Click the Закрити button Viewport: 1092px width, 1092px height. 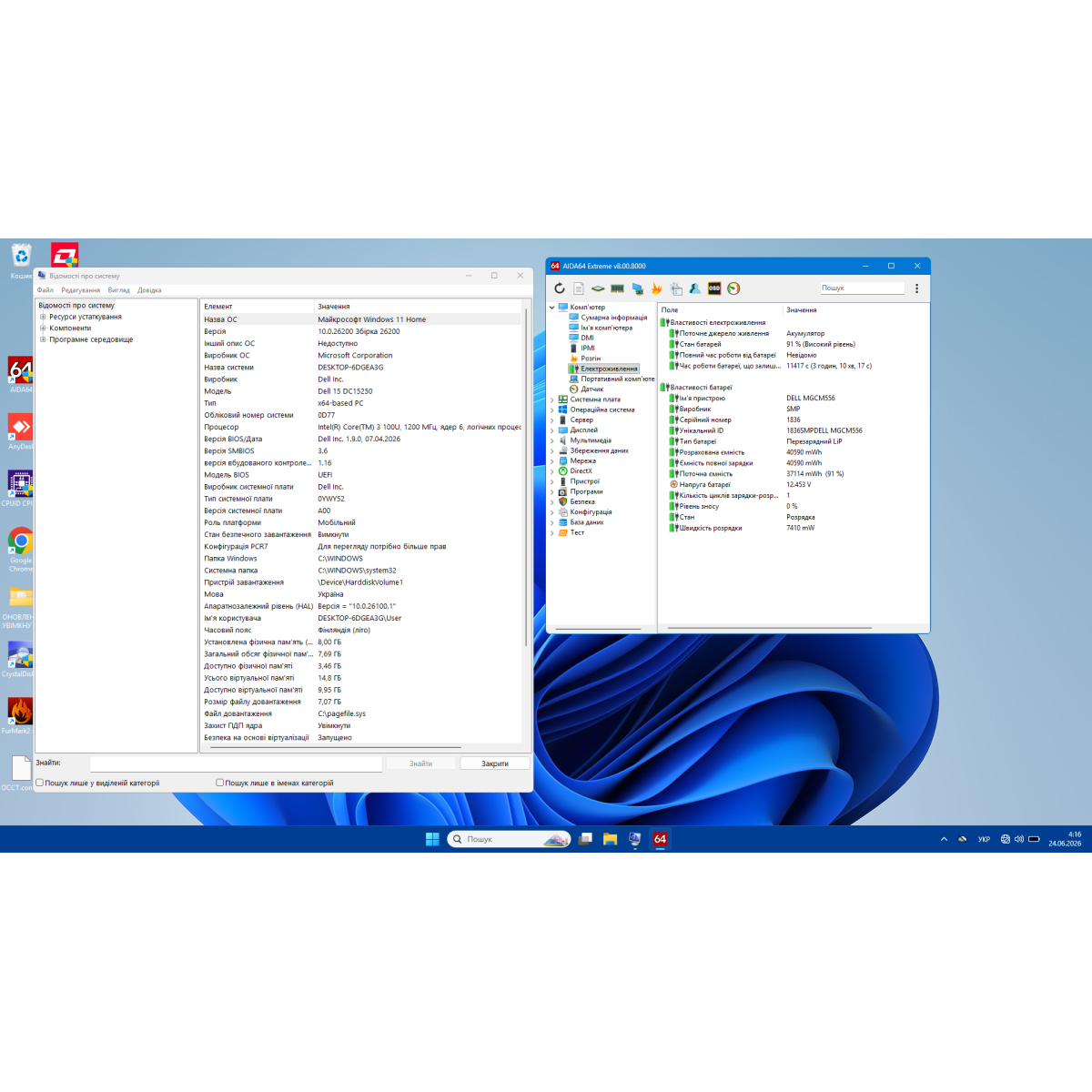(x=495, y=763)
